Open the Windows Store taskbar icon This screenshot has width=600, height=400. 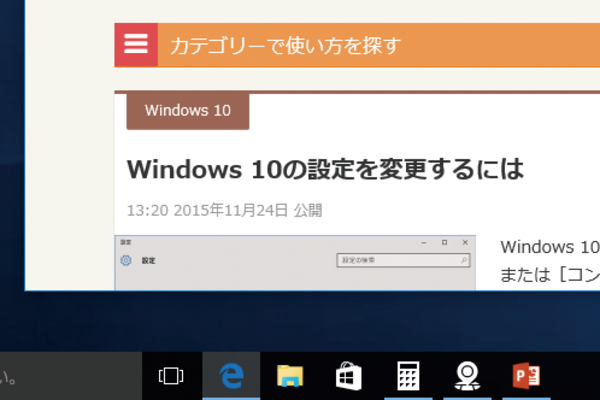(349, 376)
